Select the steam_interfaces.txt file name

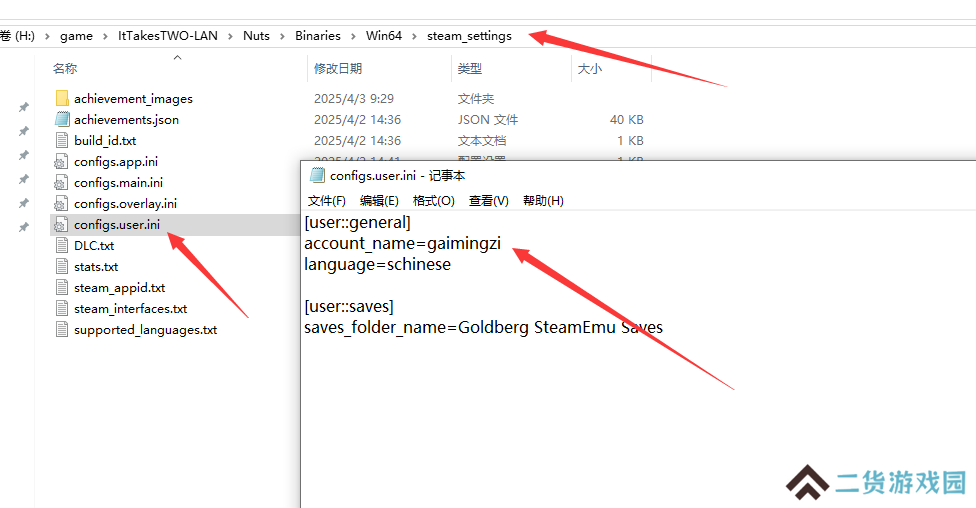pyautogui.click(x=131, y=309)
